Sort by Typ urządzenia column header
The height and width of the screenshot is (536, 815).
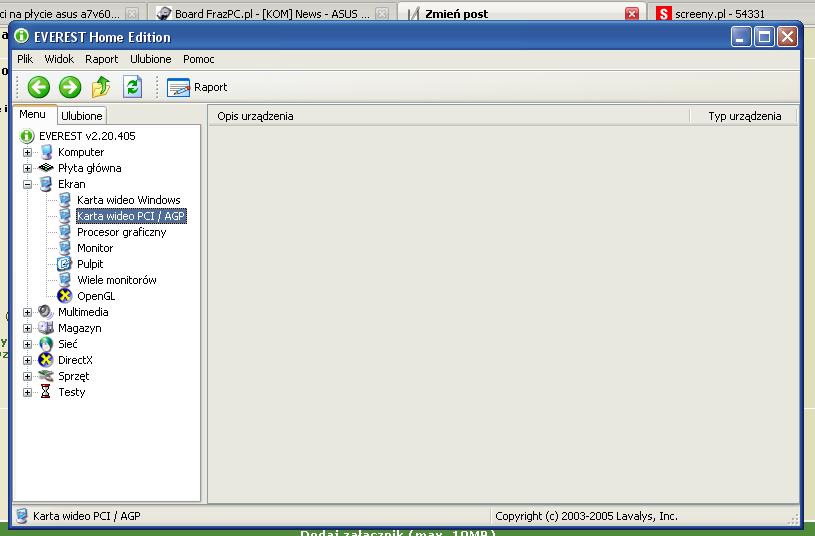coord(743,116)
